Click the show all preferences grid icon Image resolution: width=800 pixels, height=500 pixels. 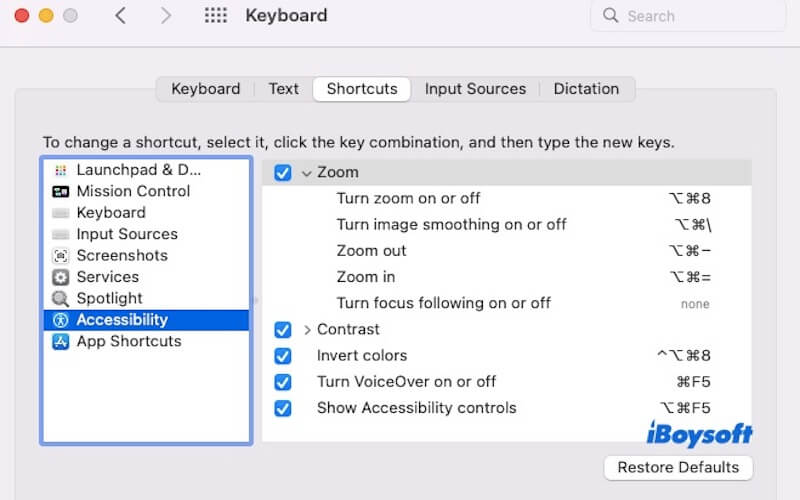coord(215,16)
